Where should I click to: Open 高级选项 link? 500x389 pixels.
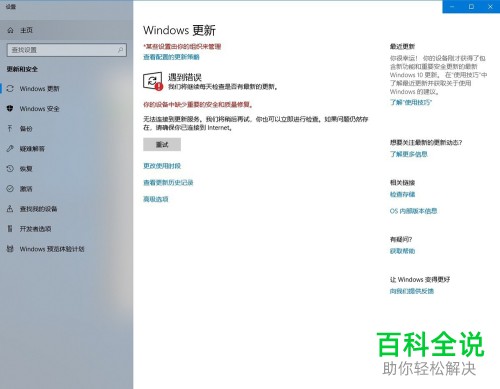click(156, 199)
